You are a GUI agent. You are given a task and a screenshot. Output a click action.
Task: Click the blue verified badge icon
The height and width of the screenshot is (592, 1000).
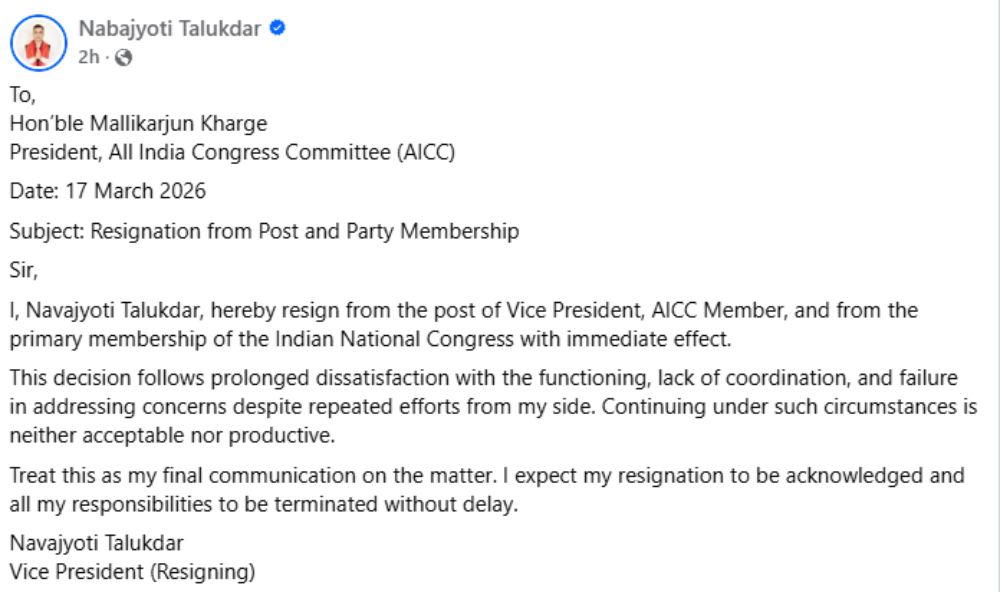tap(278, 29)
